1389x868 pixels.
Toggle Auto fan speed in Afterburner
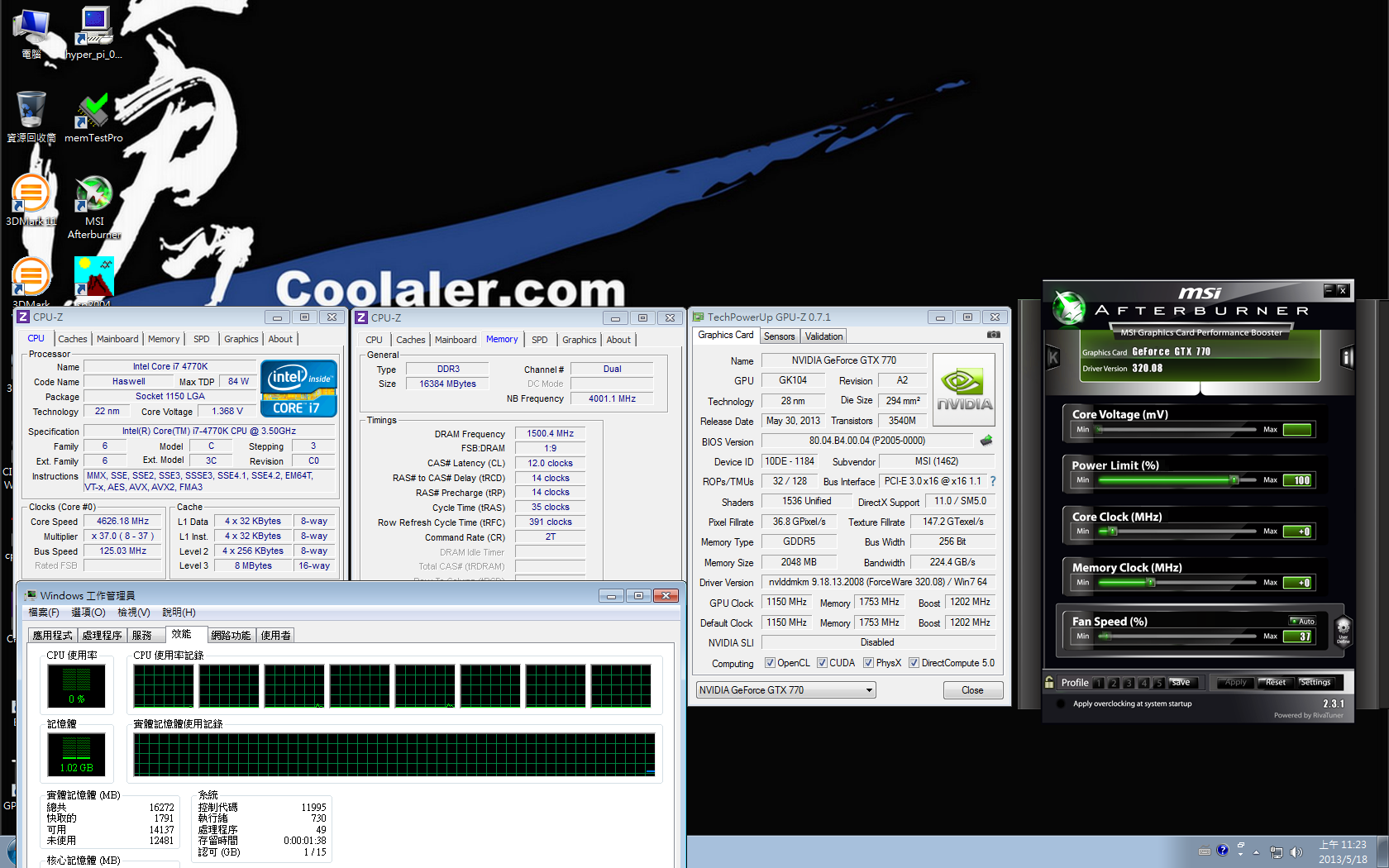click(1303, 621)
